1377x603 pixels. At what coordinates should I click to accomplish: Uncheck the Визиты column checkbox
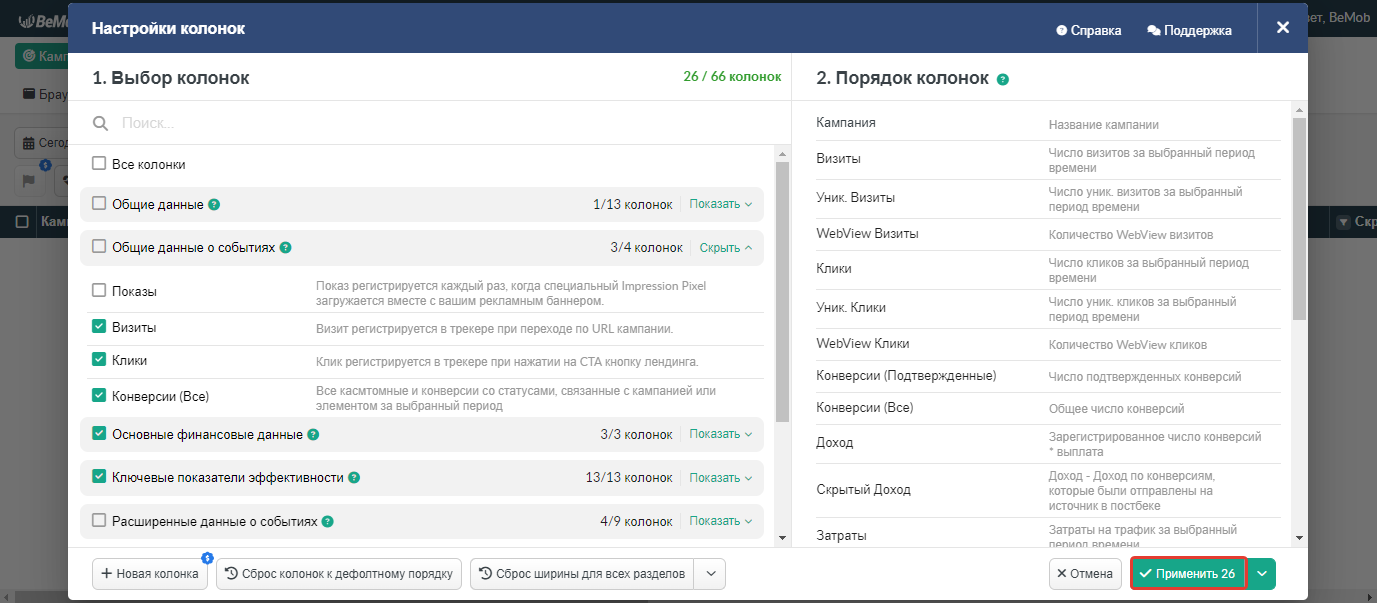[99, 326]
